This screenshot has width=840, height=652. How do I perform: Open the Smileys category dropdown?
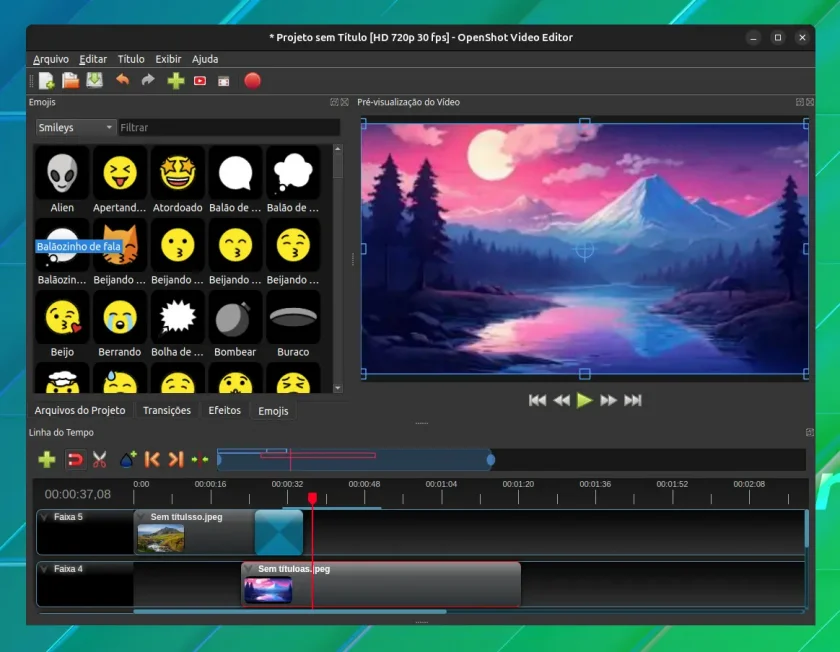pos(76,128)
